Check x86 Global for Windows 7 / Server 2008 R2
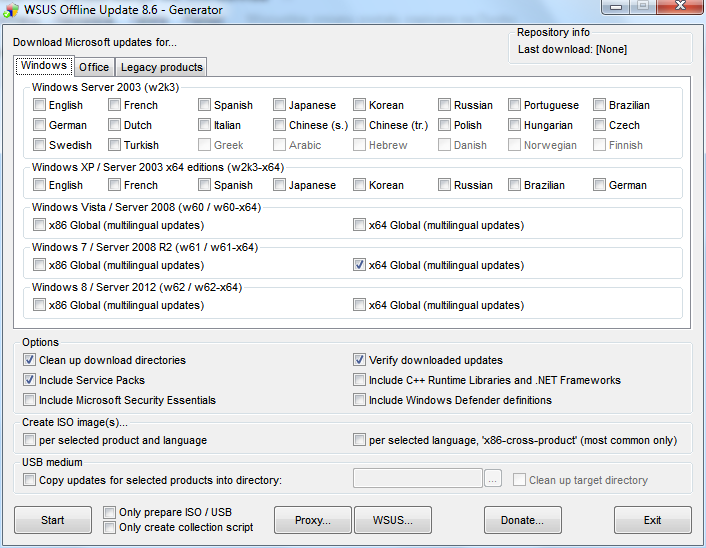The image size is (706, 548). (x=40, y=265)
